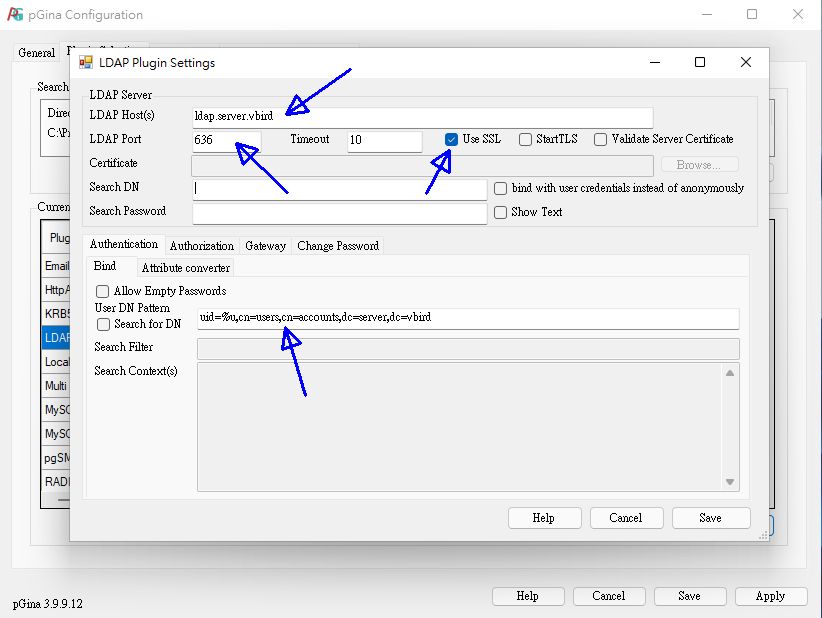Open the Gateway tab
The height and width of the screenshot is (618, 822).
point(265,246)
